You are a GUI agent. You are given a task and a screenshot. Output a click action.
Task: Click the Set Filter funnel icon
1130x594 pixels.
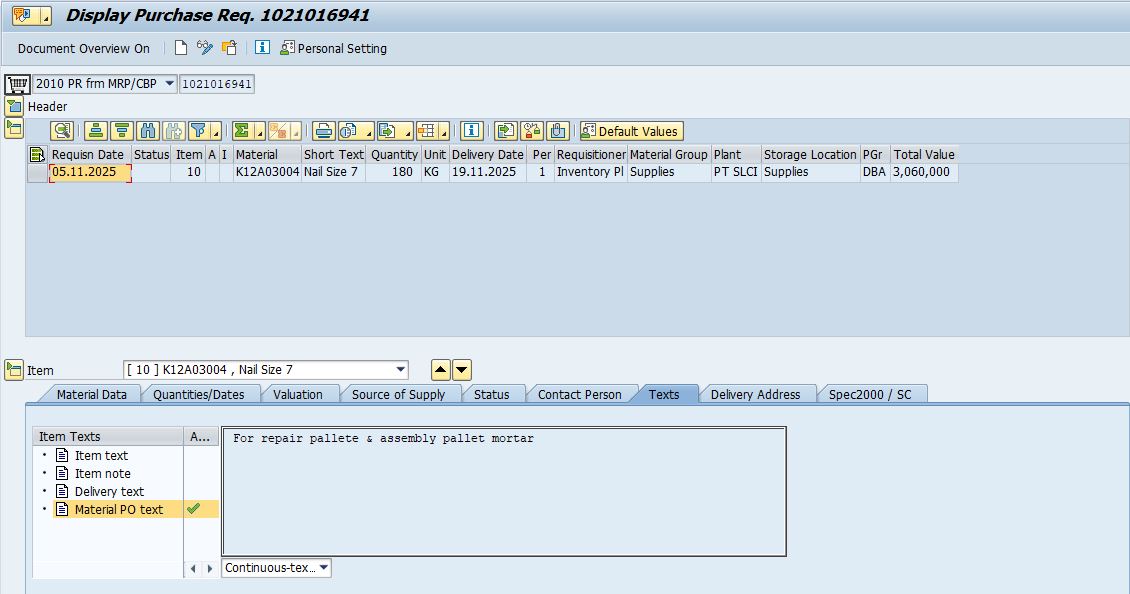(200, 131)
